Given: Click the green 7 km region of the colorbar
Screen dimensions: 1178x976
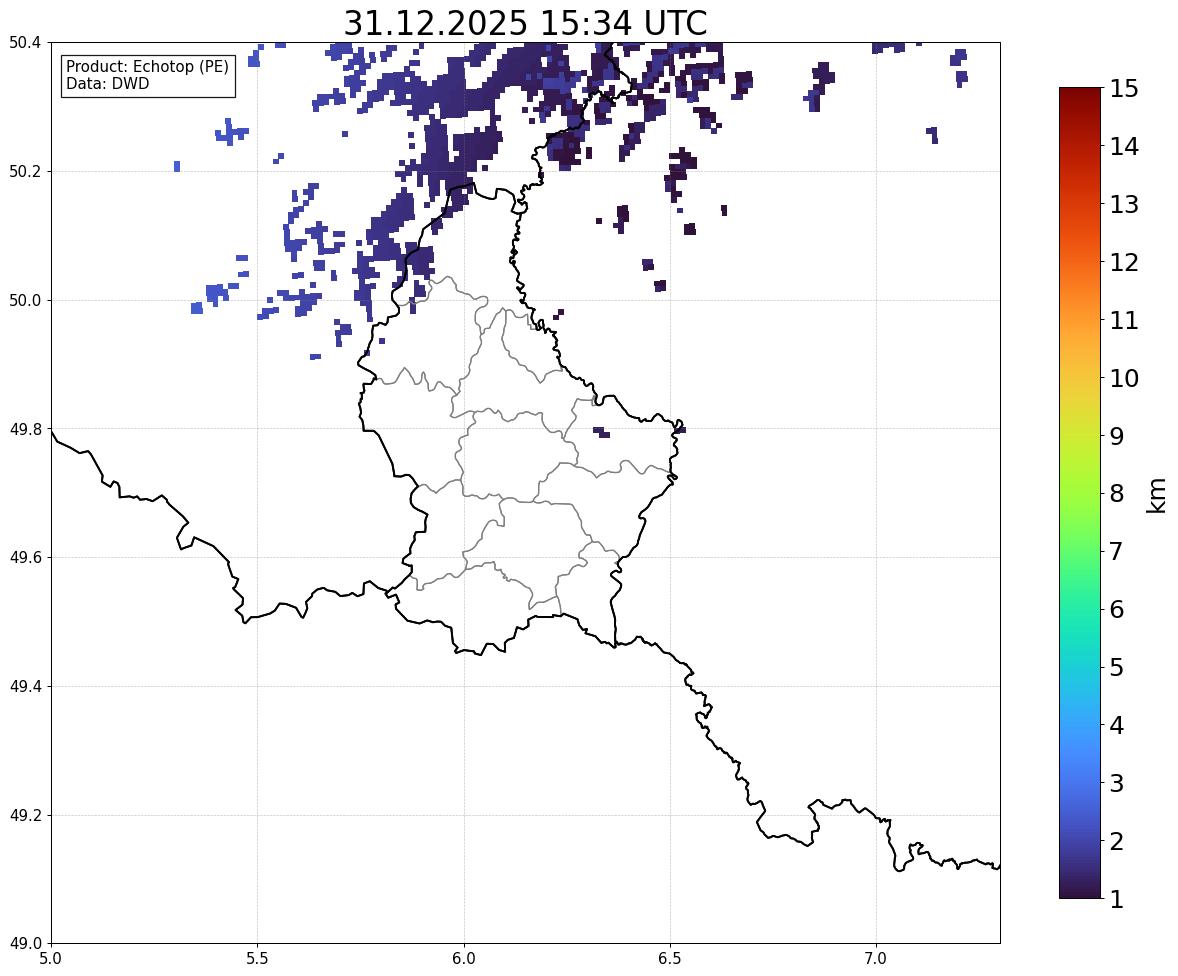Looking at the screenshot, I should (x=1080, y=551).
